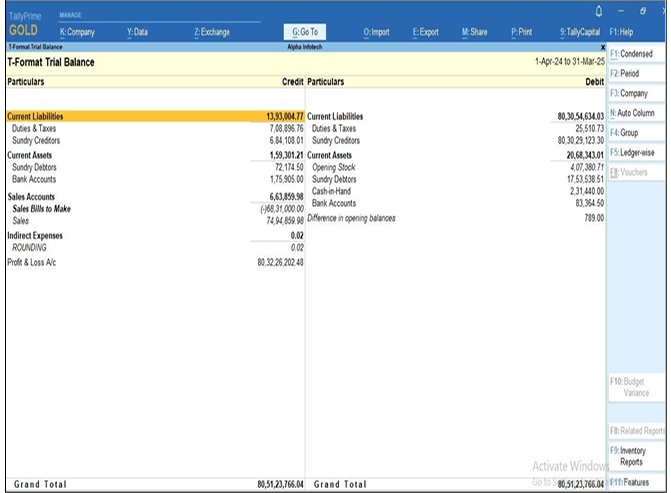This screenshot has width=671, height=493.
Task: Click the Opening Stock amount 4,07,380.71
Action: tap(587, 167)
